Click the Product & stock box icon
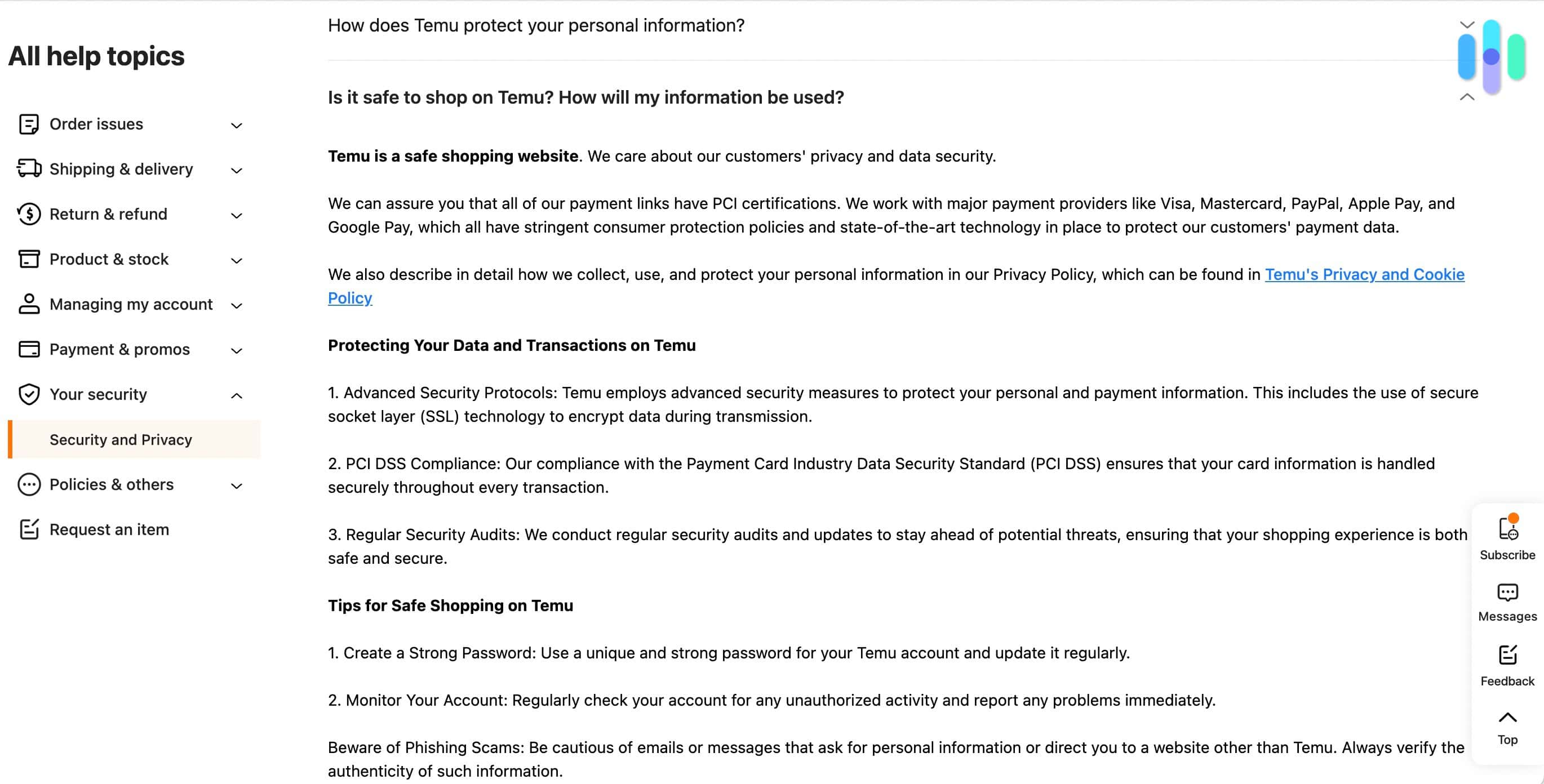This screenshot has height=784, width=1544. click(x=28, y=259)
